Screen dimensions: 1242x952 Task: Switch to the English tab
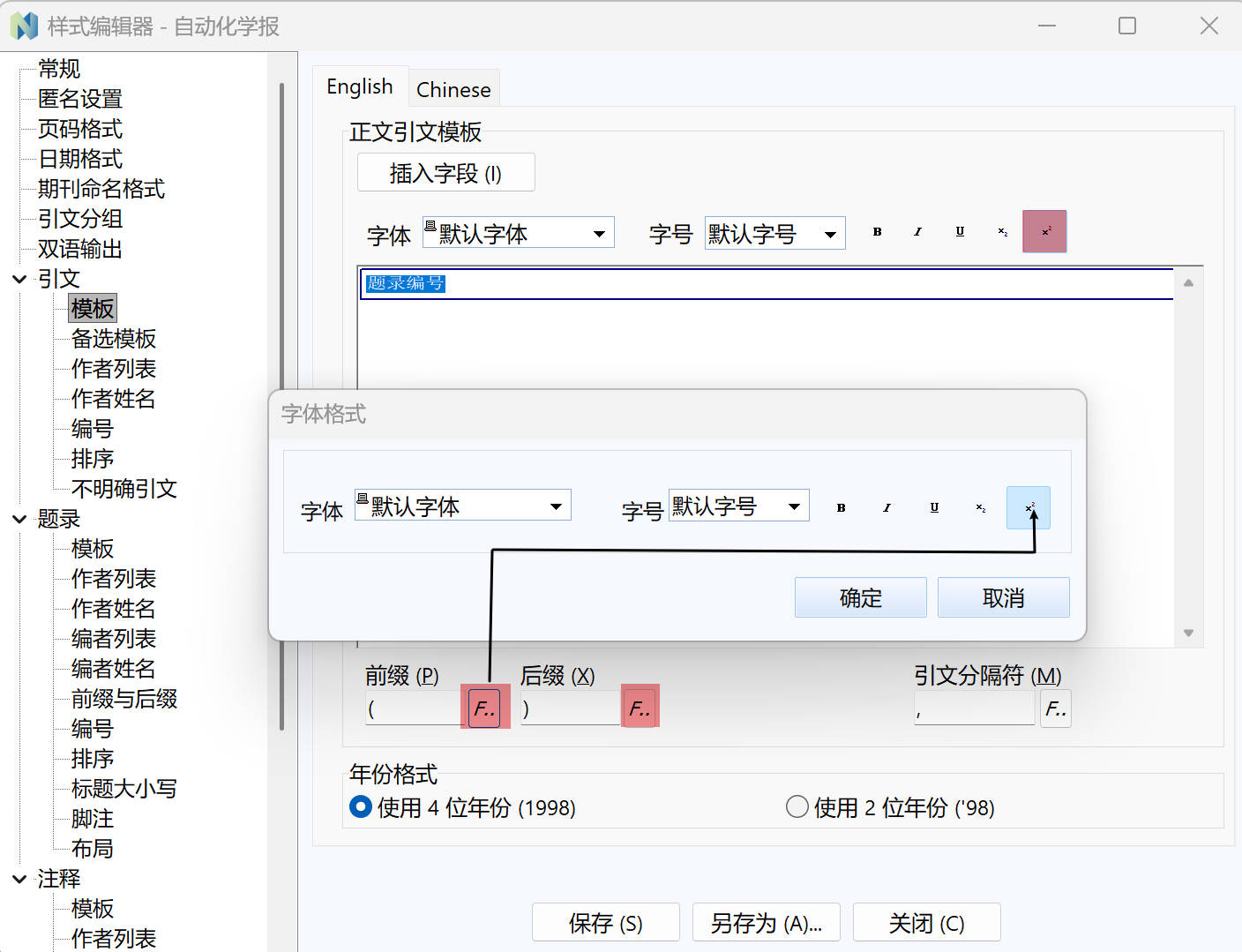pyautogui.click(x=360, y=87)
